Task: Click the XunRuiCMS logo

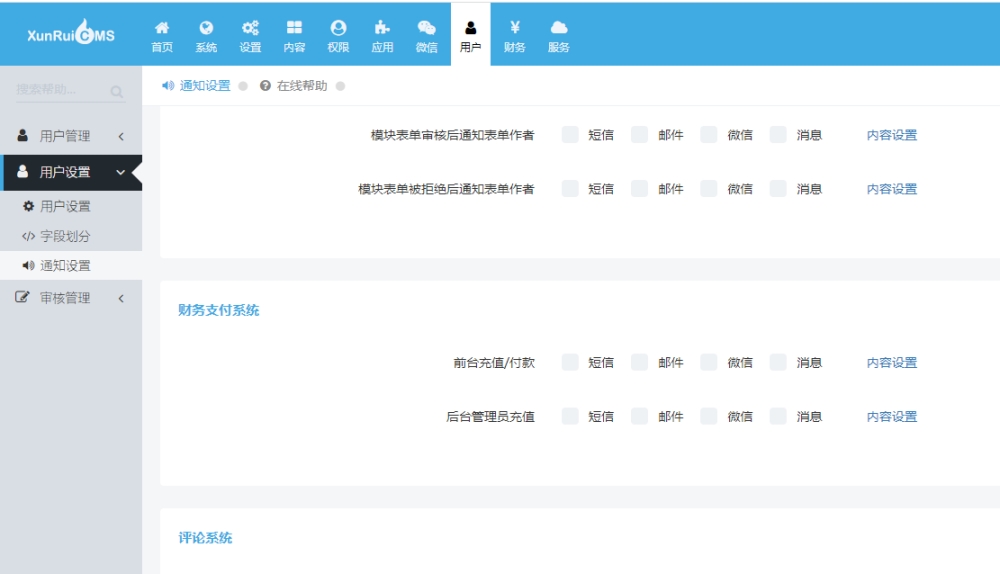Action: pyautogui.click(x=71, y=33)
